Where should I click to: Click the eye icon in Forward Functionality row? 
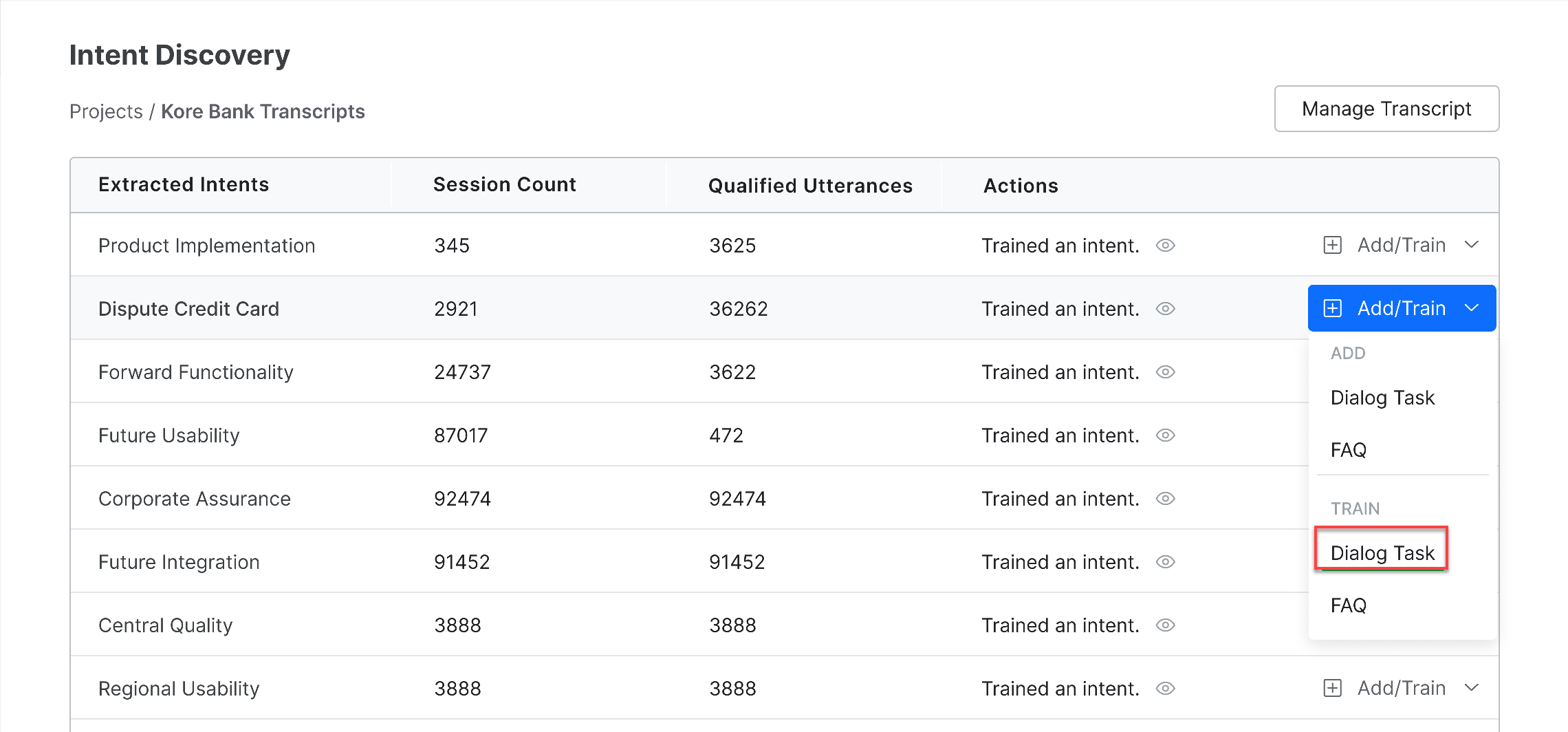(x=1165, y=372)
